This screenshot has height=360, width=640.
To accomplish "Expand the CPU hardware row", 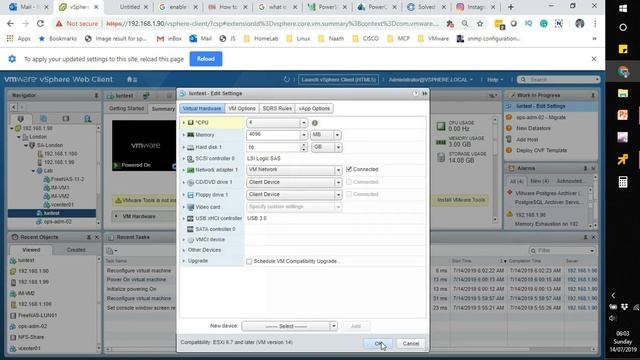I will pyautogui.click(x=184, y=122).
